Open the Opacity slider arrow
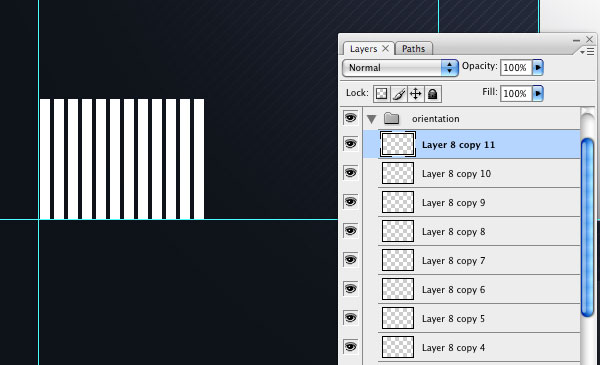 [x=538, y=68]
